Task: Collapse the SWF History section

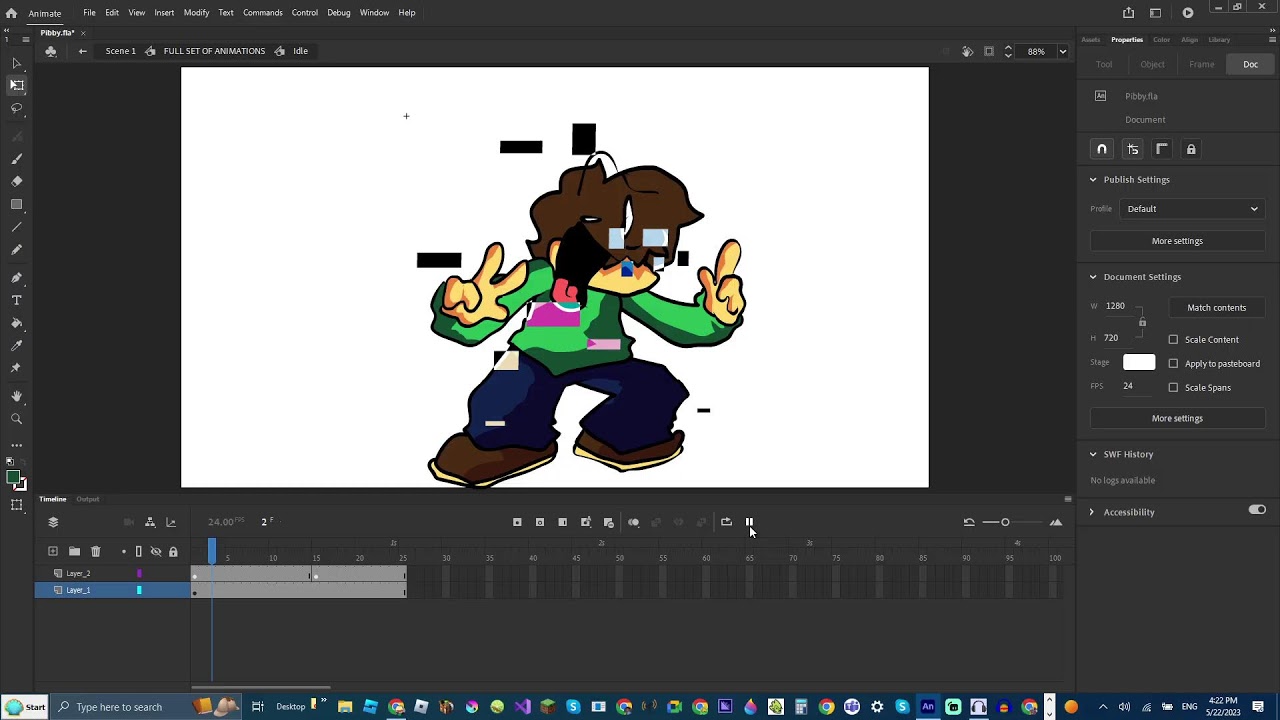Action: 1093,454
